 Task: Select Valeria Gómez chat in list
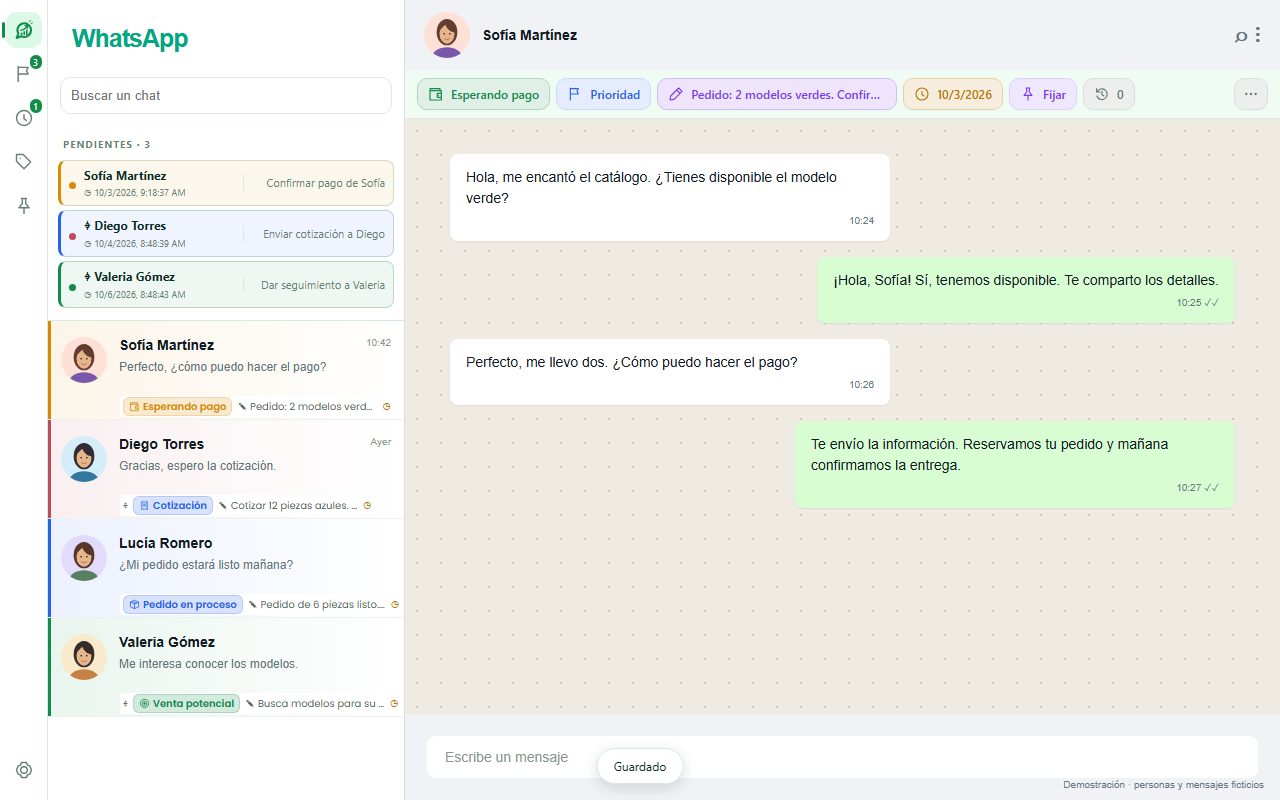[226, 667]
